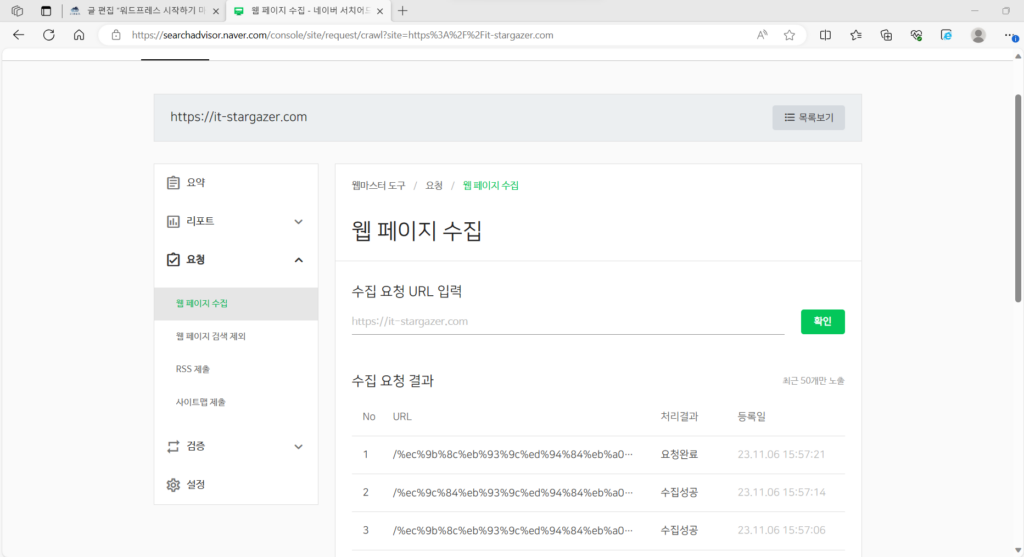1024x557 pixels.
Task: Add this page to favorites (star)
Action: click(x=790, y=35)
